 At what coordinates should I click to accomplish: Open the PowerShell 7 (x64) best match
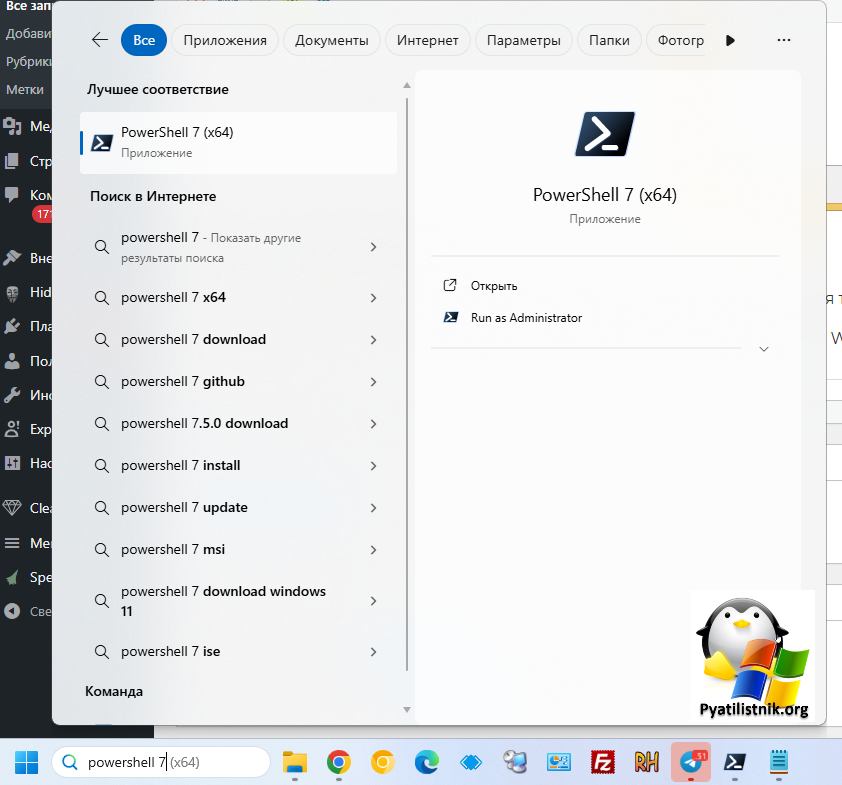[x=238, y=143]
